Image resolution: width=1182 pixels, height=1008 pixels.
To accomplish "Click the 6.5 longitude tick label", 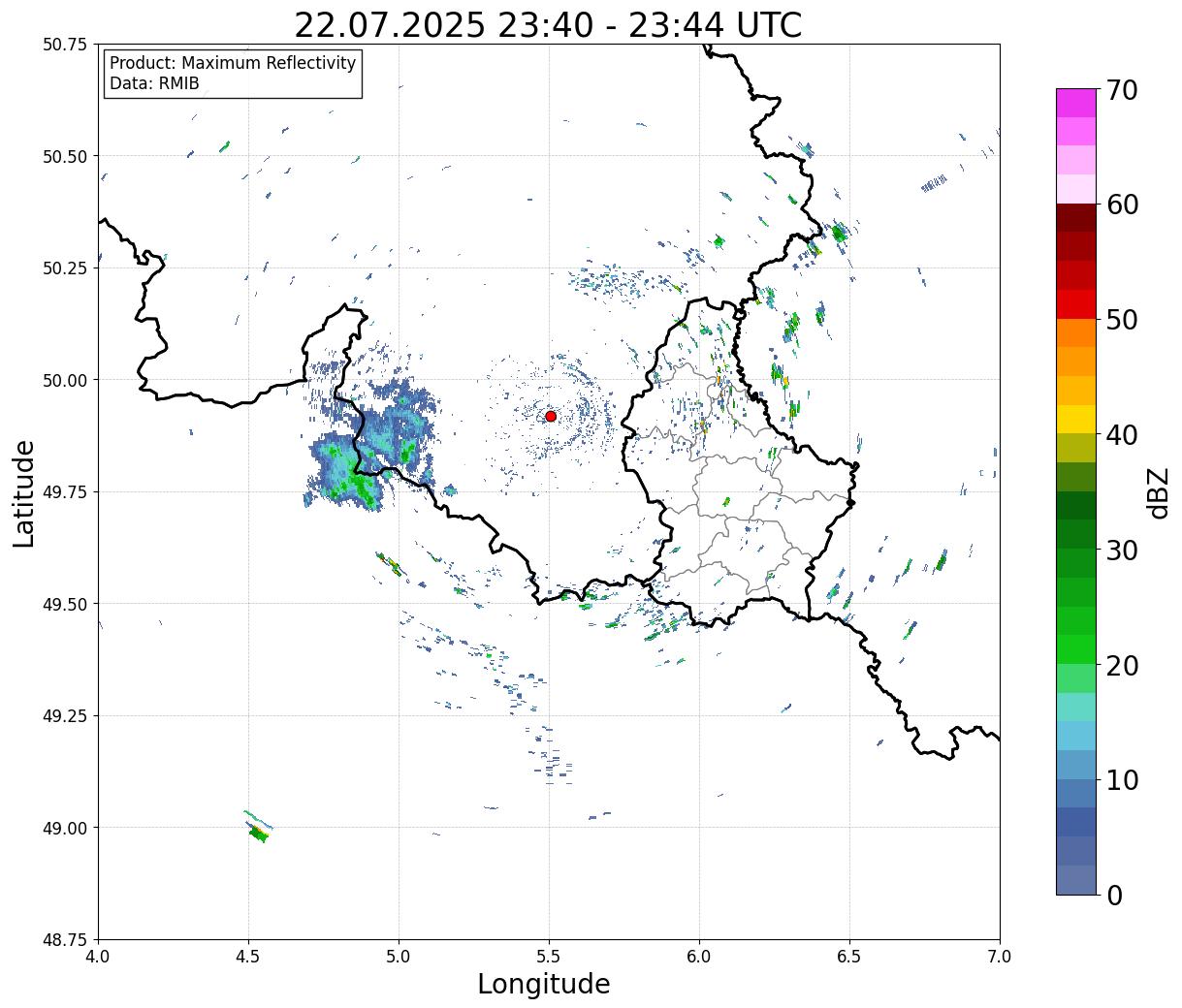I will 849,957.
